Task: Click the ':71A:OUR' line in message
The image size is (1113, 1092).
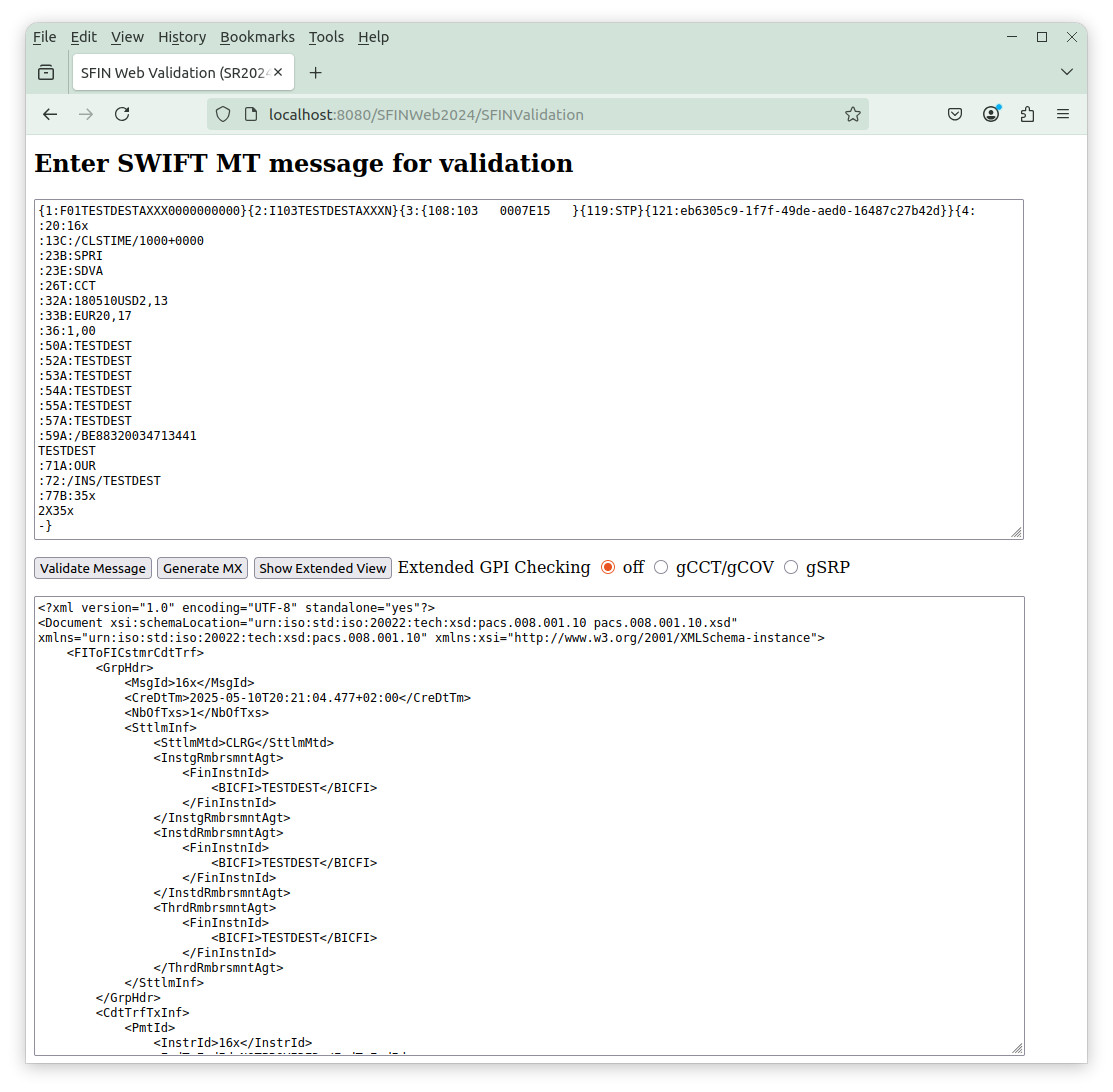Action: [67, 466]
